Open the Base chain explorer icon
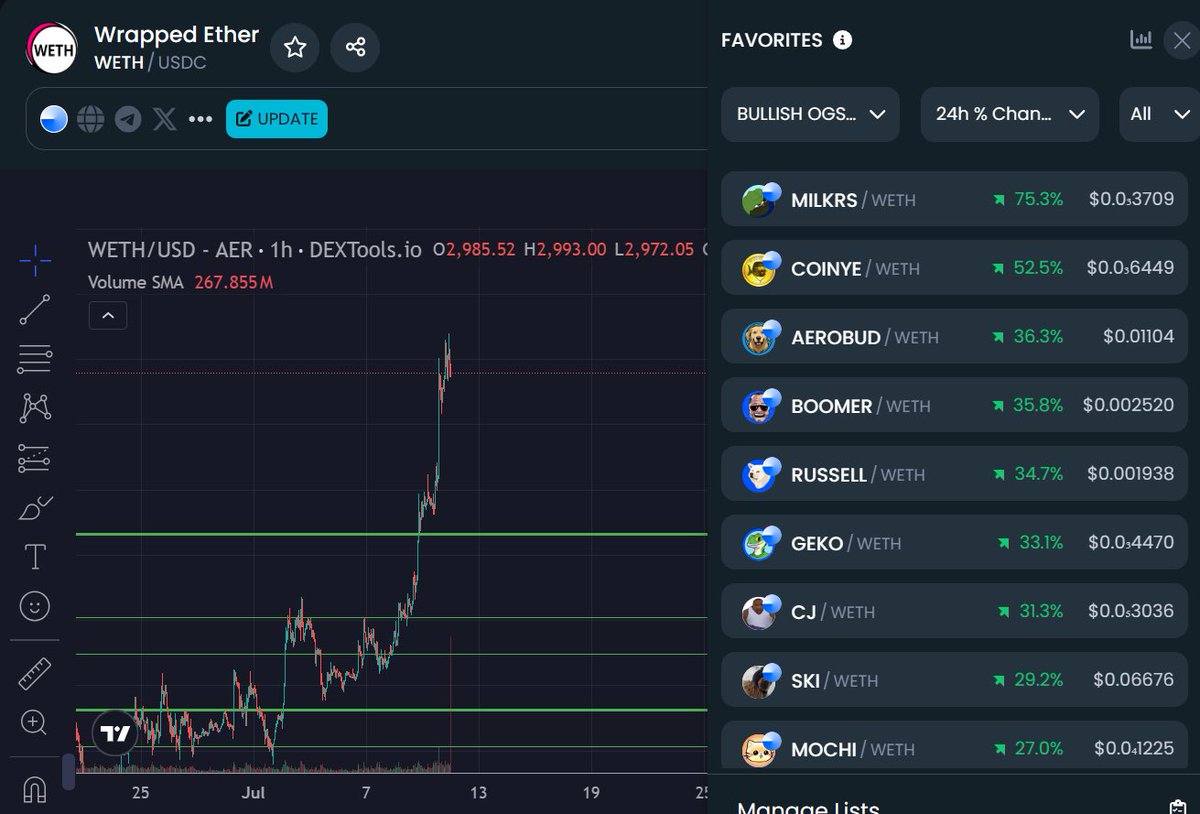 pyautogui.click(x=54, y=119)
